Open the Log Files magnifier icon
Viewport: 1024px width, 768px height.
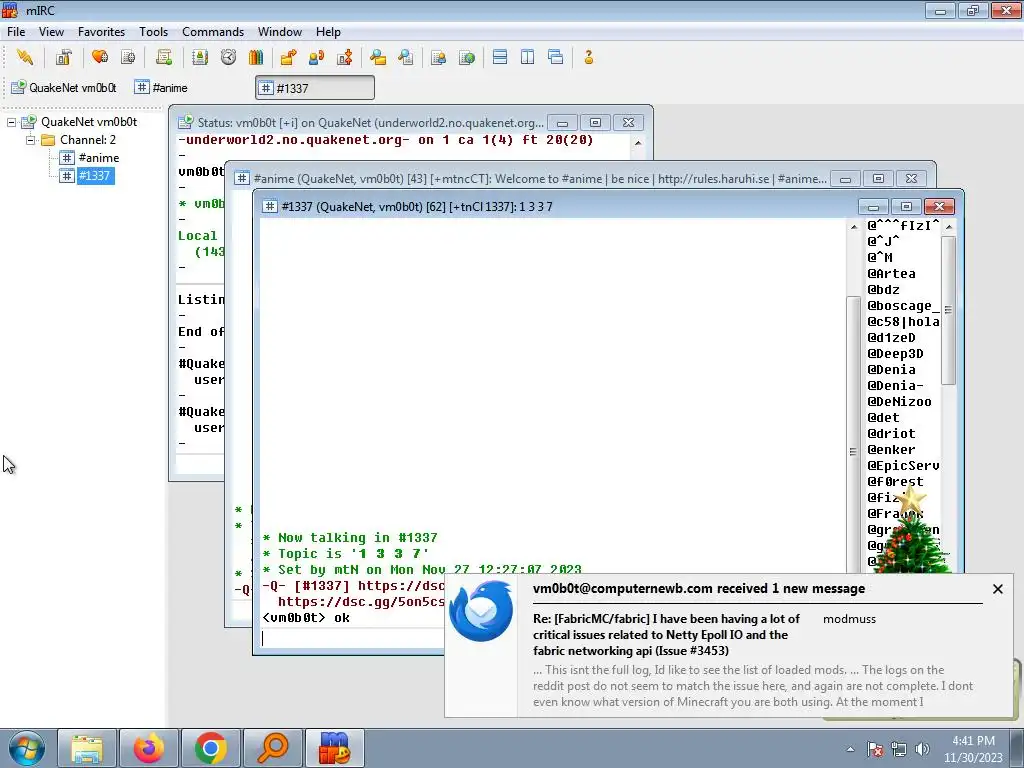coord(406,57)
